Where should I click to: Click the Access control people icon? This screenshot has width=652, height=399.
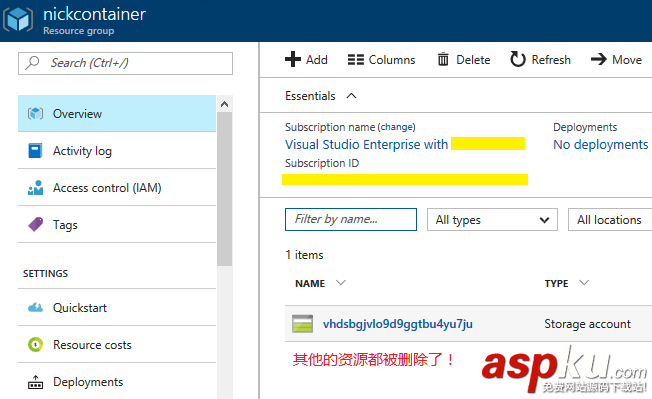(x=35, y=187)
